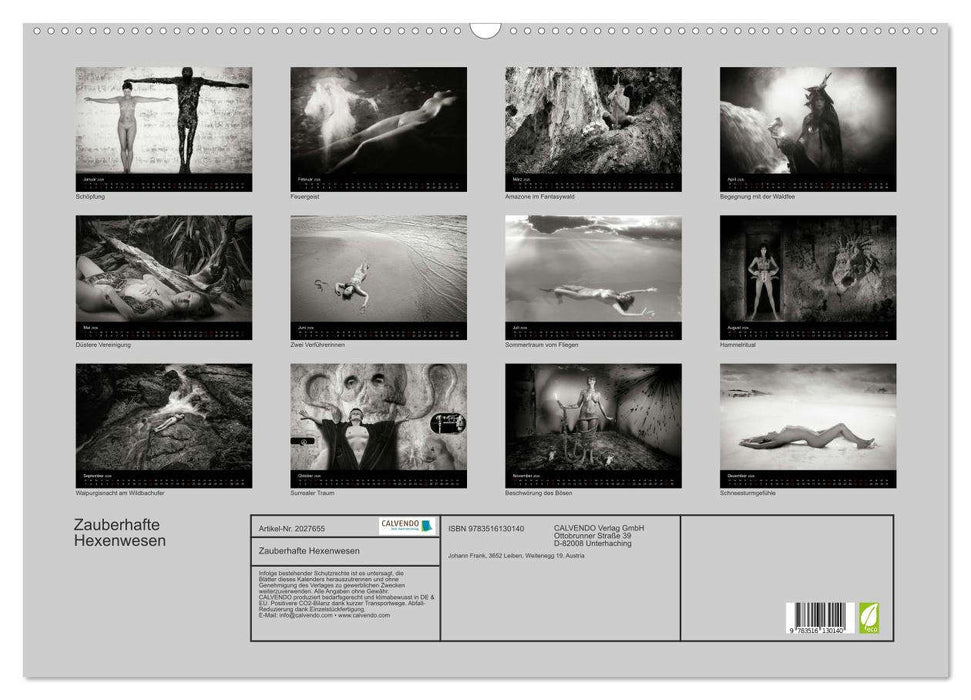
Task: Click the Artikel-Nr. 2027655 field
Action: [x=292, y=527]
